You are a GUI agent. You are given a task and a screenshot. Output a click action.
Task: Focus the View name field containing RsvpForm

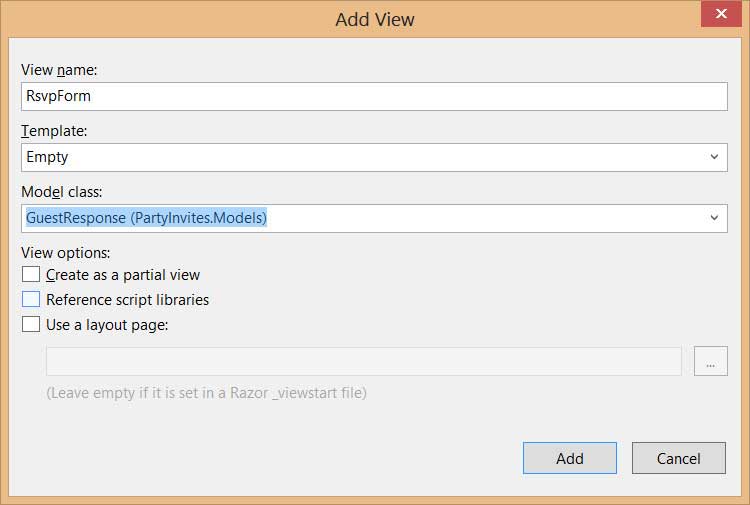click(x=374, y=96)
